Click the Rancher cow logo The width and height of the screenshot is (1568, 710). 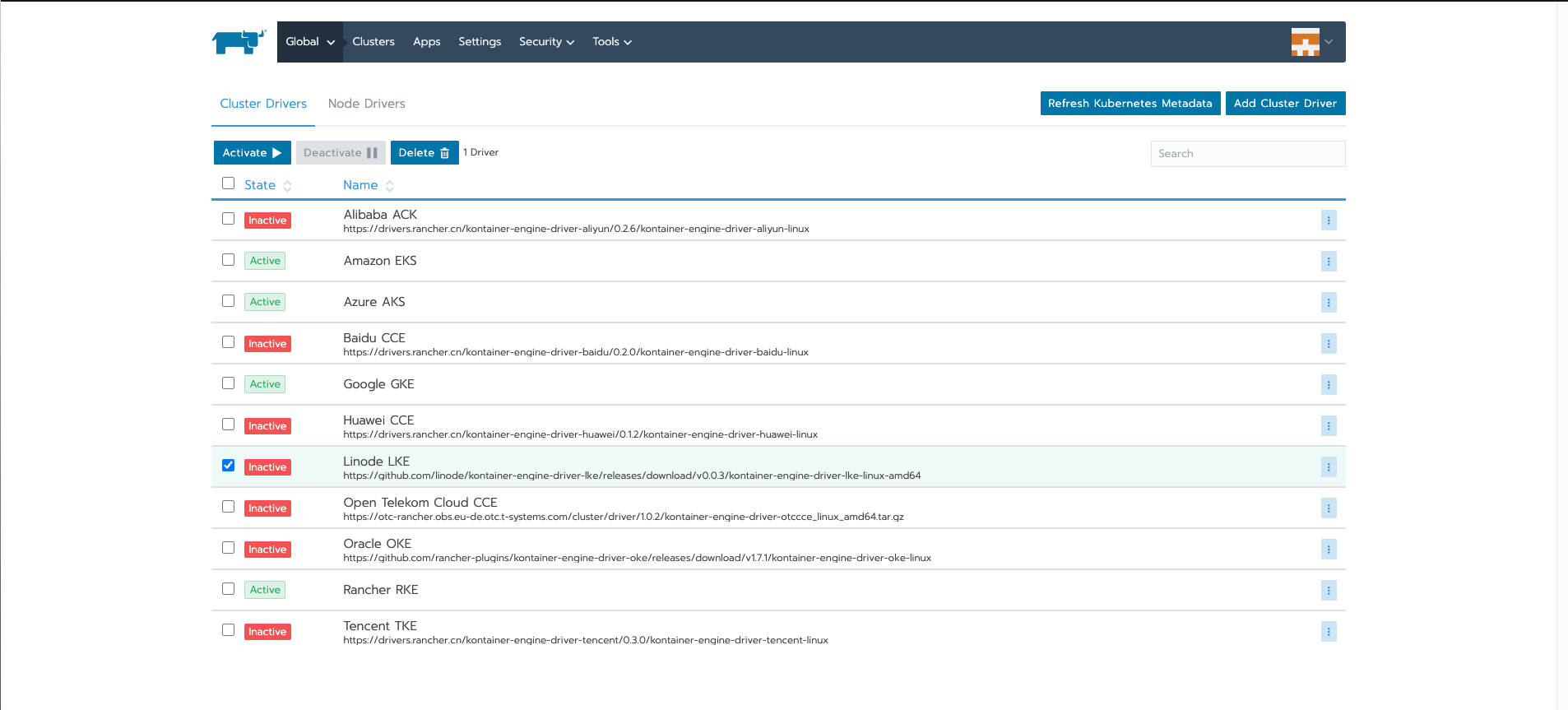pyautogui.click(x=239, y=42)
